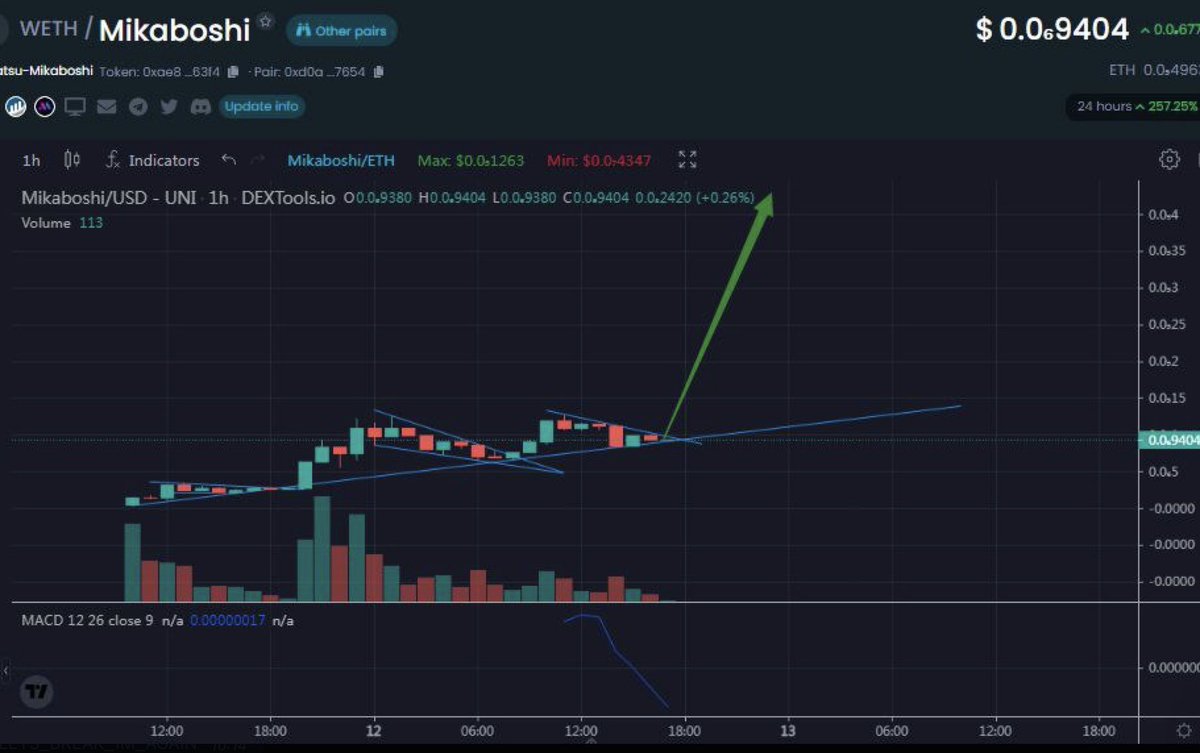Click the 06:00 label after date 13
This screenshot has height=753, width=1200.
(891, 730)
